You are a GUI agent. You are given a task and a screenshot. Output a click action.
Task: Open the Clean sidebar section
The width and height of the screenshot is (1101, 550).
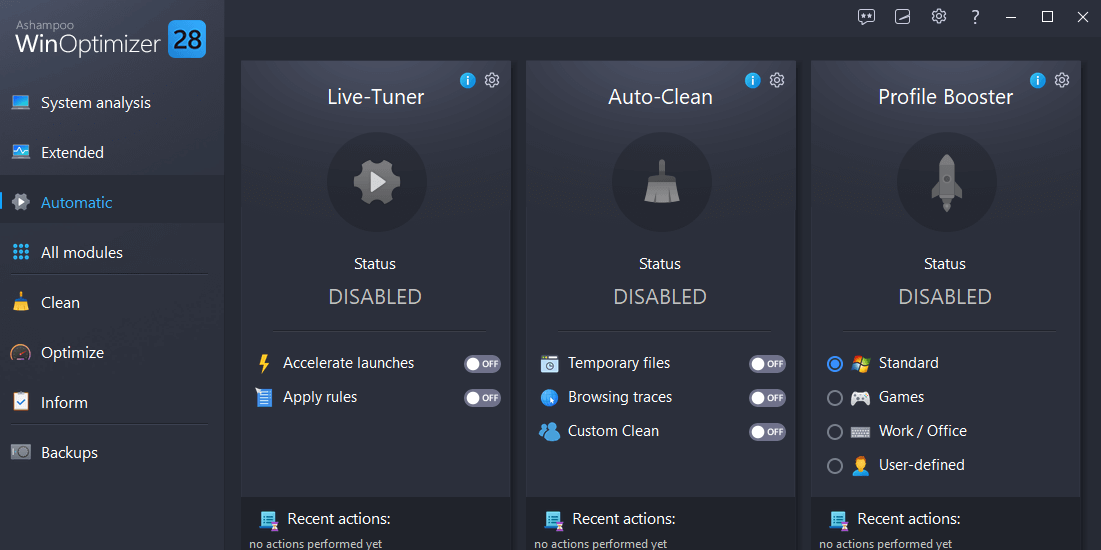(x=112, y=303)
